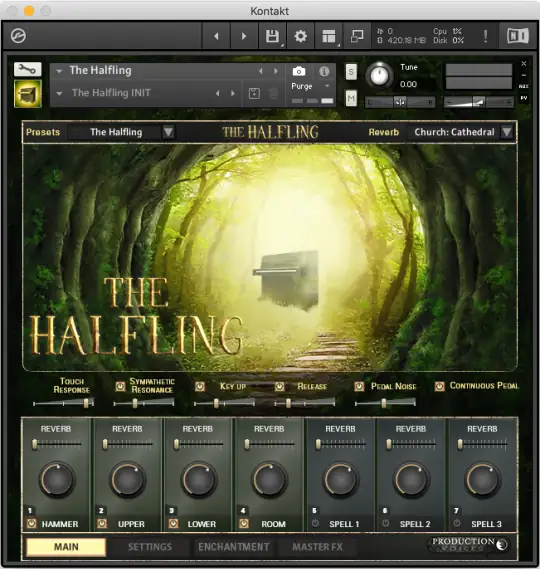The height and width of the screenshot is (569, 540).
Task: Toggle the Upper channel power button
Action: coord(102,523)
